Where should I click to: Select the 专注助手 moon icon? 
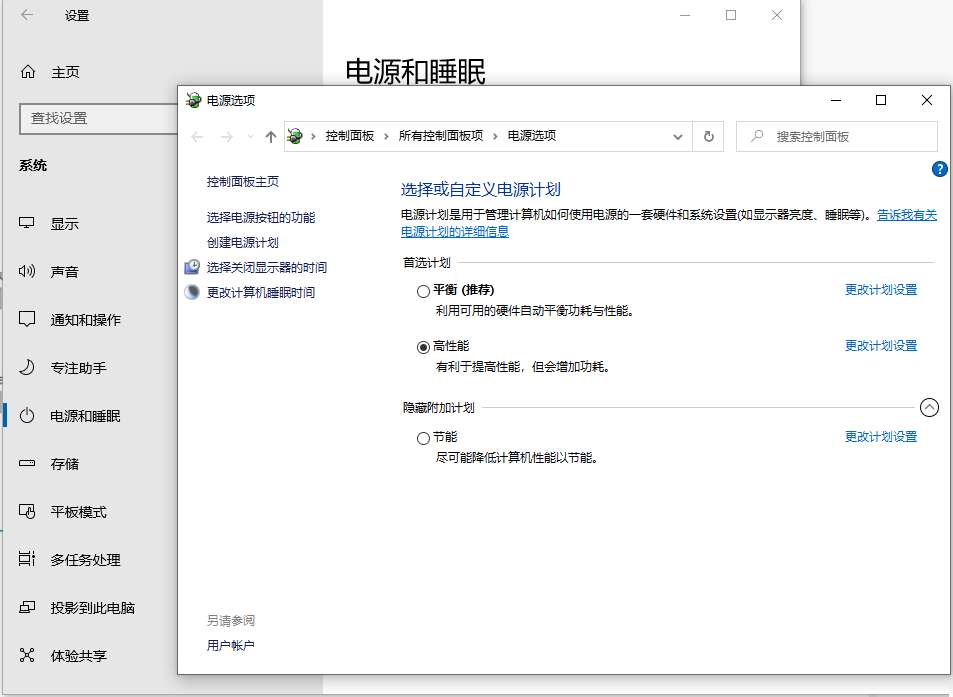pos(27,367)
